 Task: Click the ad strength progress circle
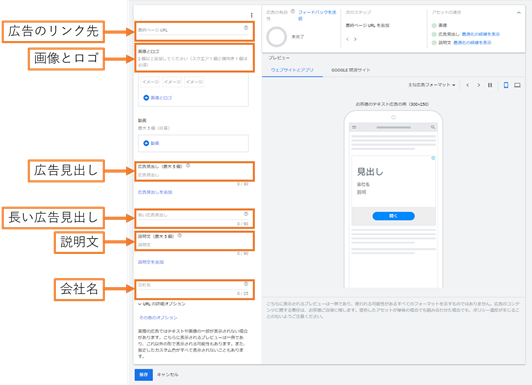tap(277, 37)
